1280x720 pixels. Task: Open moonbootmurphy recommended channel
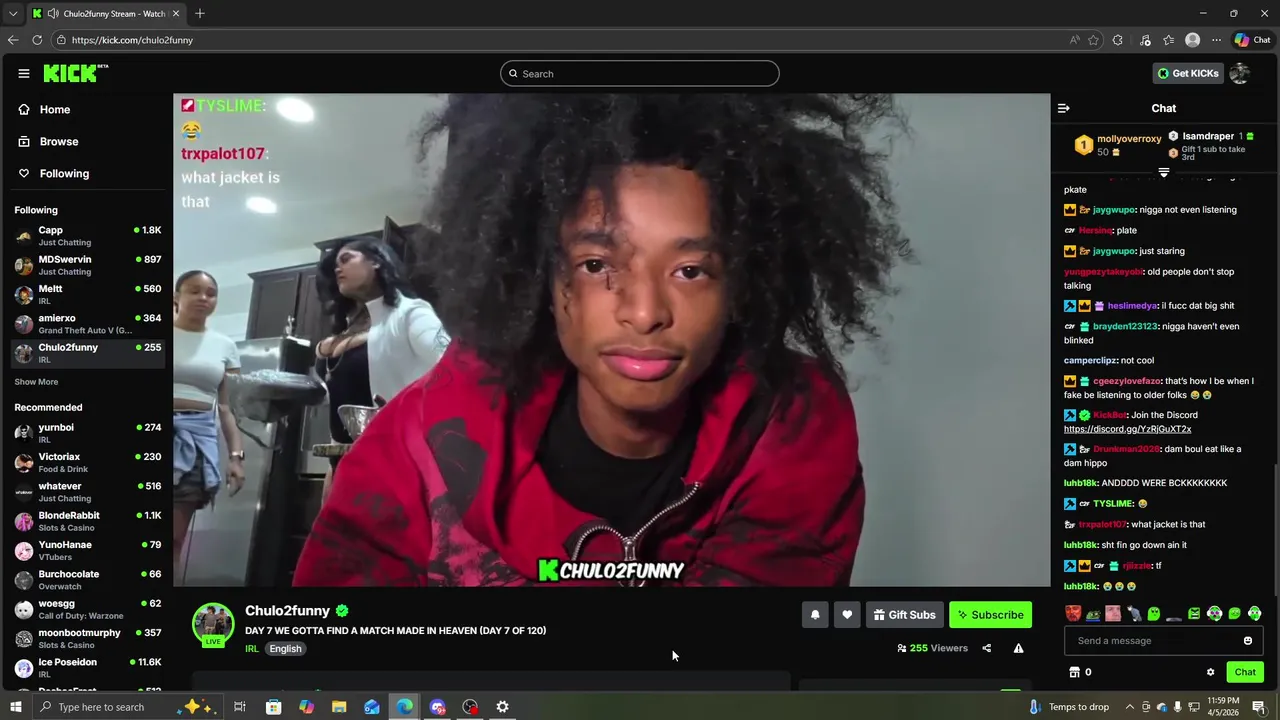point(88,638)
